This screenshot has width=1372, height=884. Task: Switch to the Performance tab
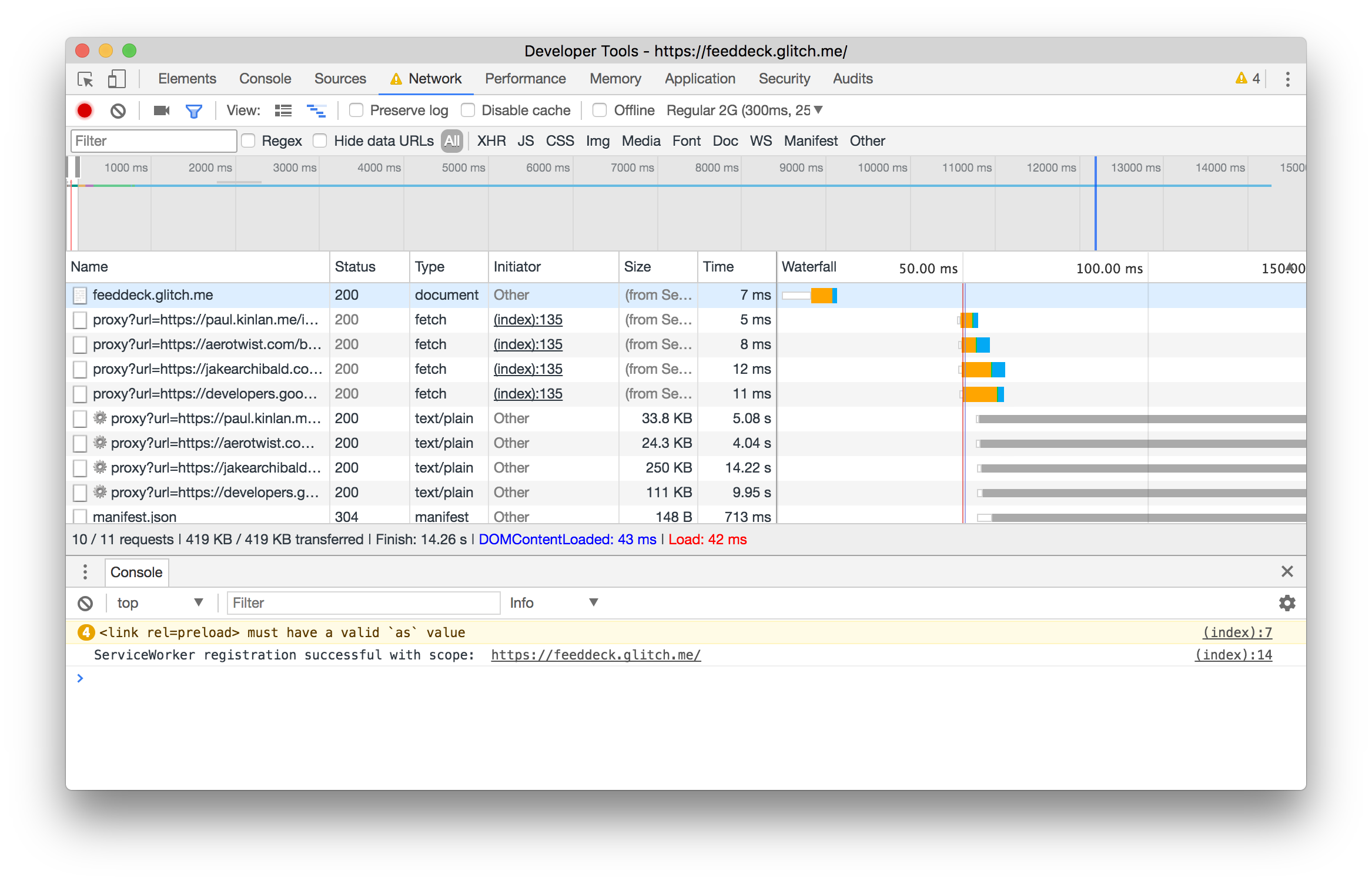[525, 79]
